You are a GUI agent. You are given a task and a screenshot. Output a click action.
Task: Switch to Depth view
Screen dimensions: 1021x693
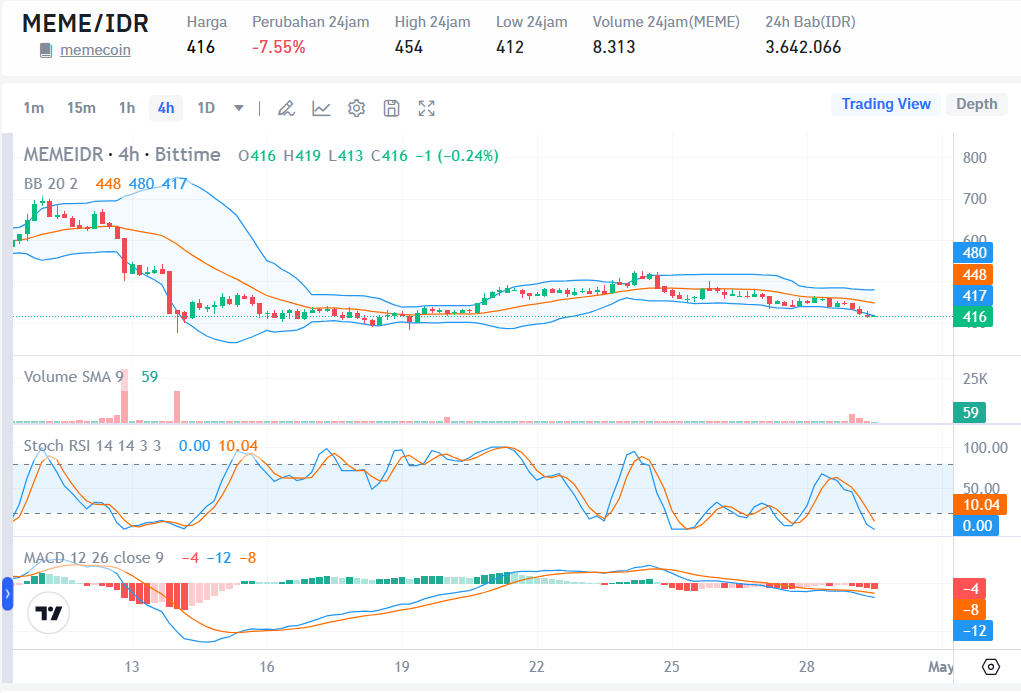976,104
